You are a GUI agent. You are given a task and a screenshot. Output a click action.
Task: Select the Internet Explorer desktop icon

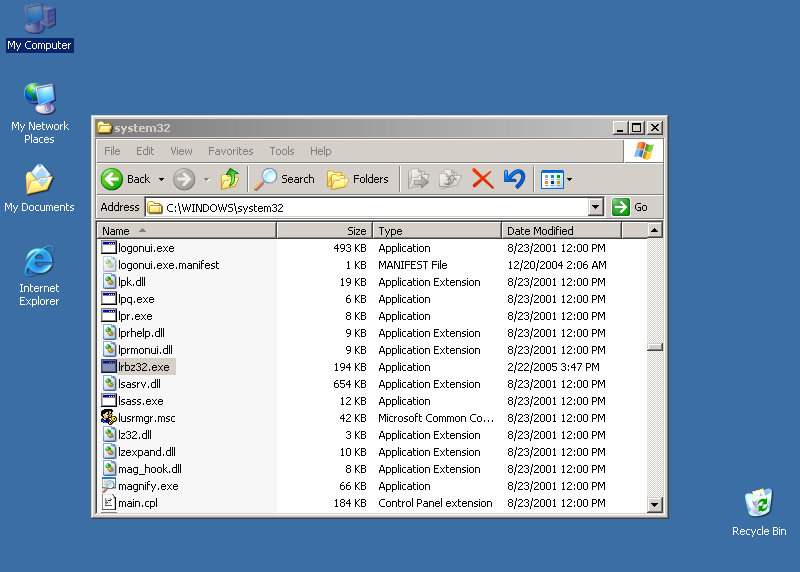click(39, 262)
